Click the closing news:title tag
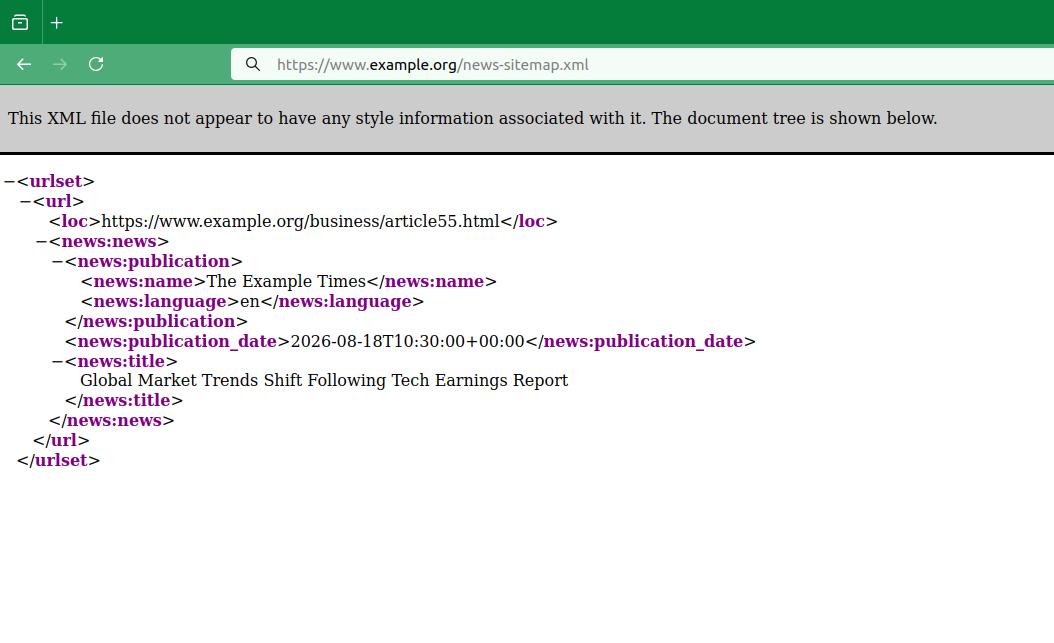Viewport: 1054px width, 643px height. (124, 400)
